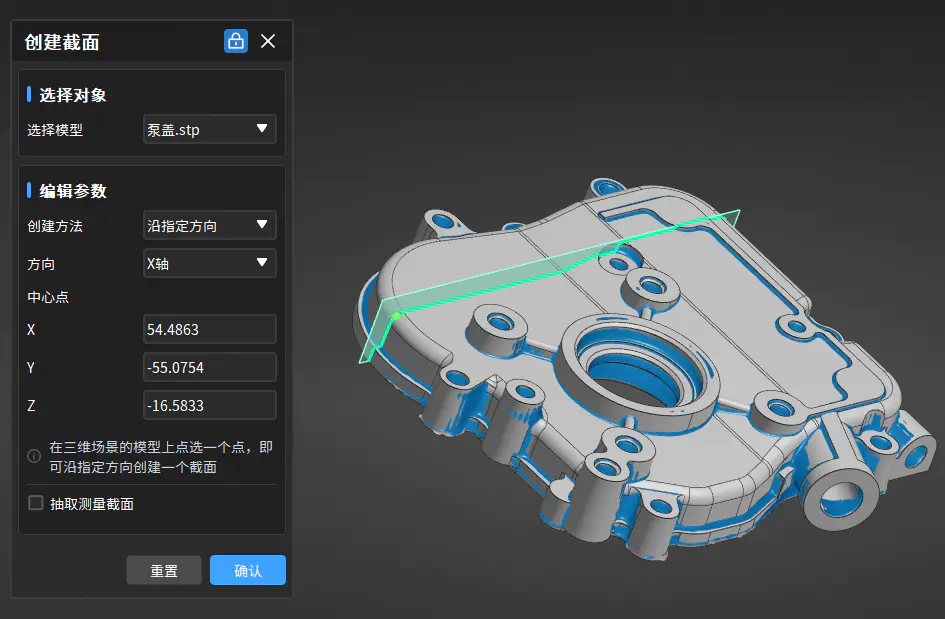
Task: Close the 创建截面 dialog
Action: click(268, 41)
